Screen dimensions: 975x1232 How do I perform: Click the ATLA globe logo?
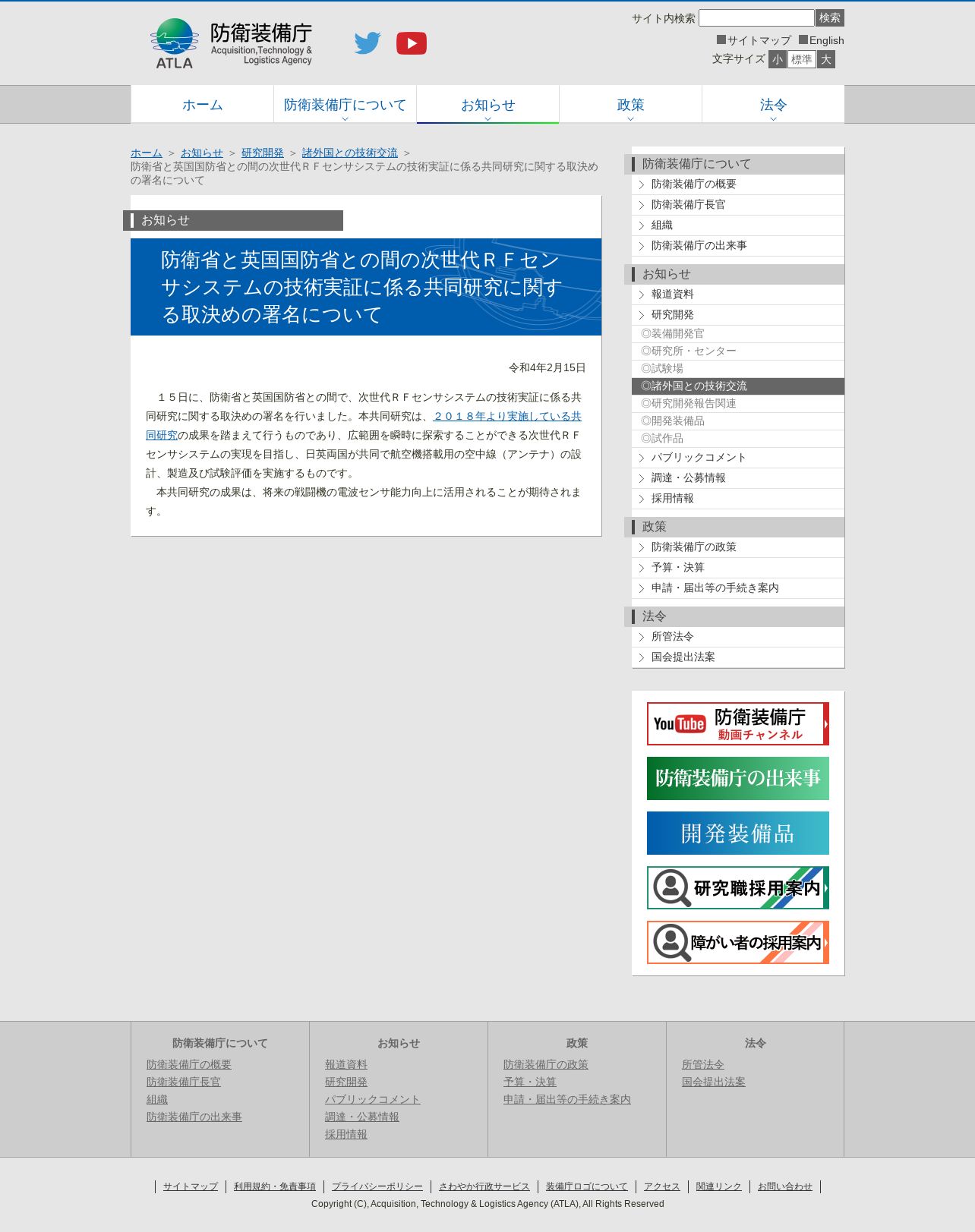pyautogui.click(x=175, y=43)
